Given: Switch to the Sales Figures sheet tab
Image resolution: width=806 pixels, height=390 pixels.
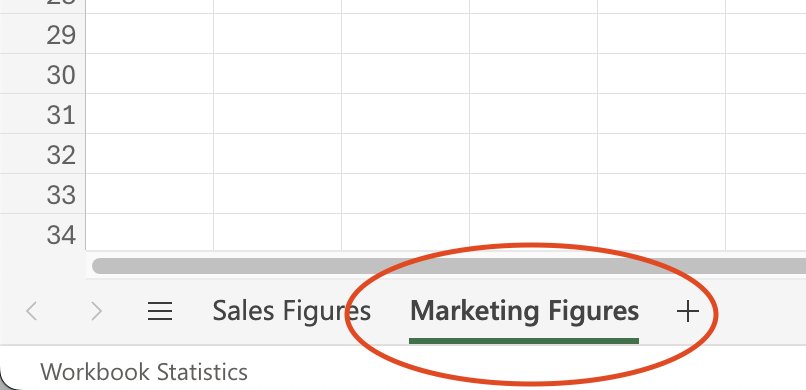Looking at the screenshot, I should tap(291, 311).
